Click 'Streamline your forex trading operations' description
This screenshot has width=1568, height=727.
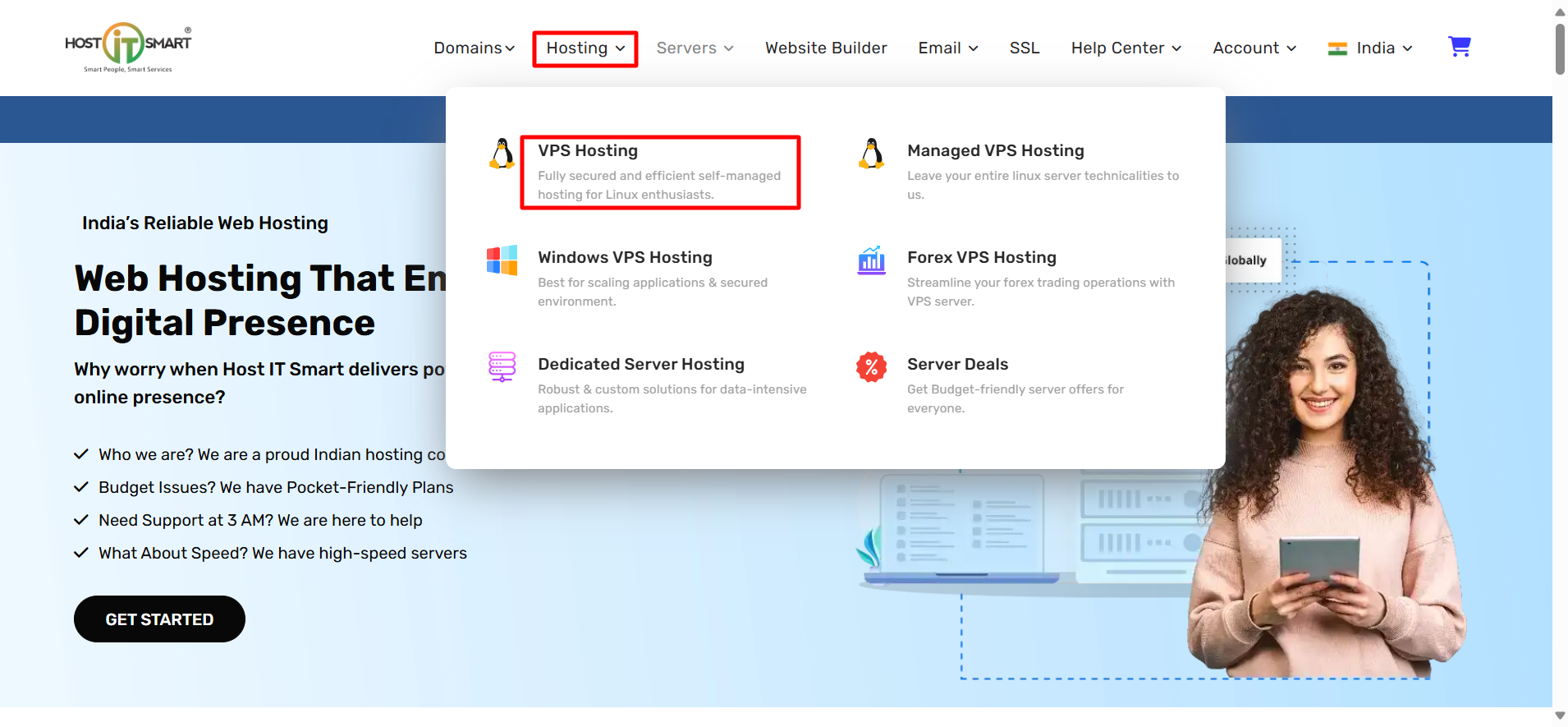(x=1041, y=292)
